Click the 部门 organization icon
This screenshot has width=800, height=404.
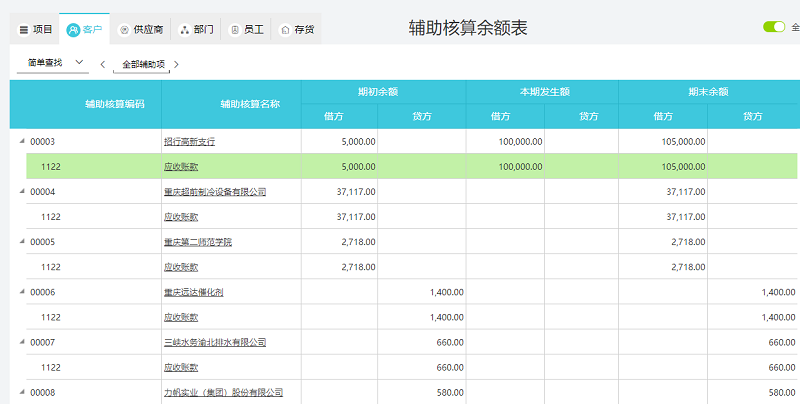(184, 30)
